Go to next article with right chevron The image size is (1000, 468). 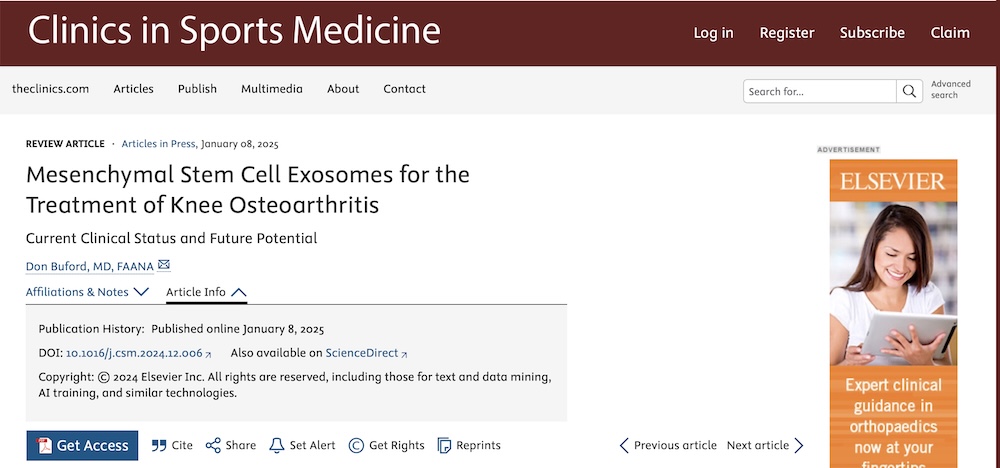tap(798, 445)
